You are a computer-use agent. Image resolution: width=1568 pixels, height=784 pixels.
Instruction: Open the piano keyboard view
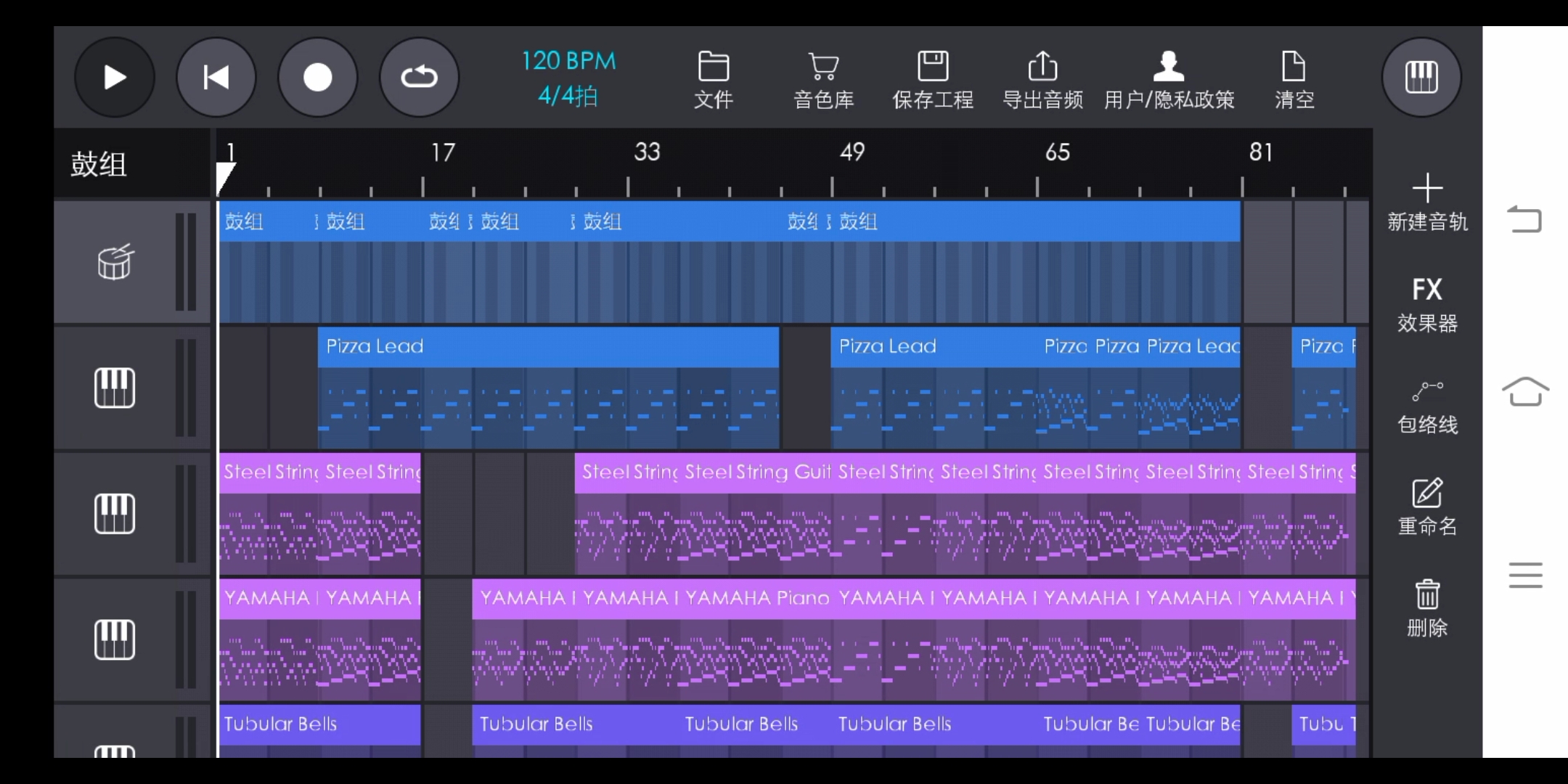(1421, 77)
